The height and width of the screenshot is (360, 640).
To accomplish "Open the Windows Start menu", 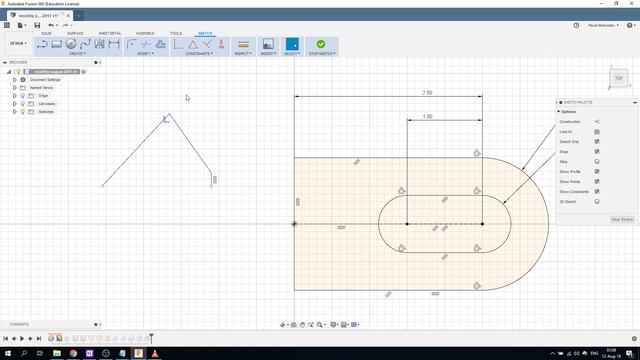I will pos(8,353).
